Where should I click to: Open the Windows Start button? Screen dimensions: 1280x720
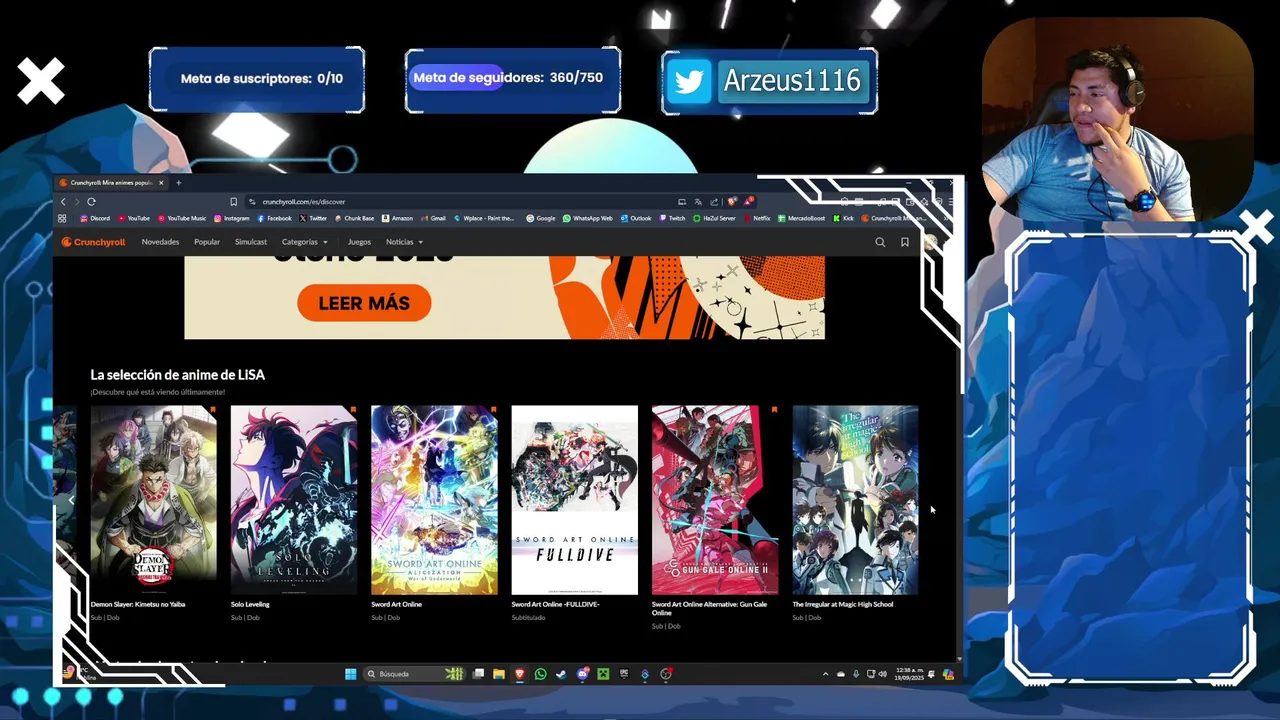pos(350,674)
